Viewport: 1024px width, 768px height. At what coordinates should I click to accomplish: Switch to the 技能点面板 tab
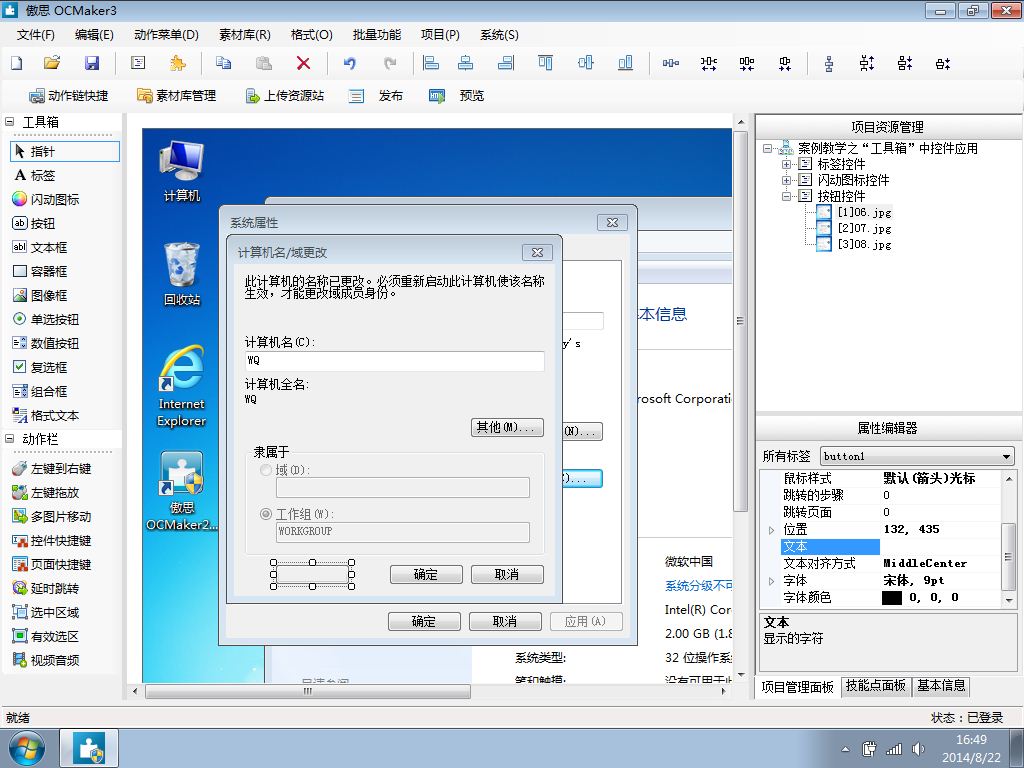tap(875, 686)
